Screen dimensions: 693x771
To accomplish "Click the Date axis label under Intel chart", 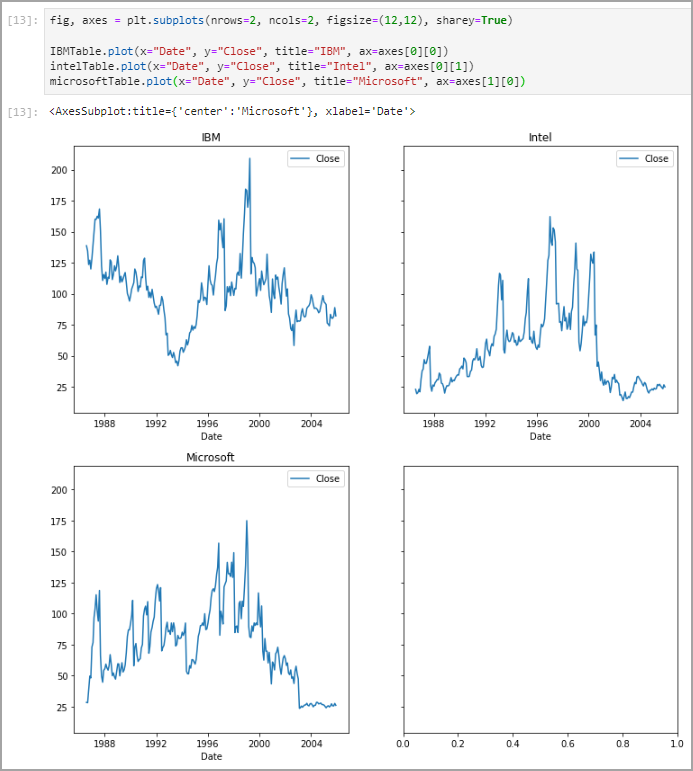I will click(x=540, y=437).
